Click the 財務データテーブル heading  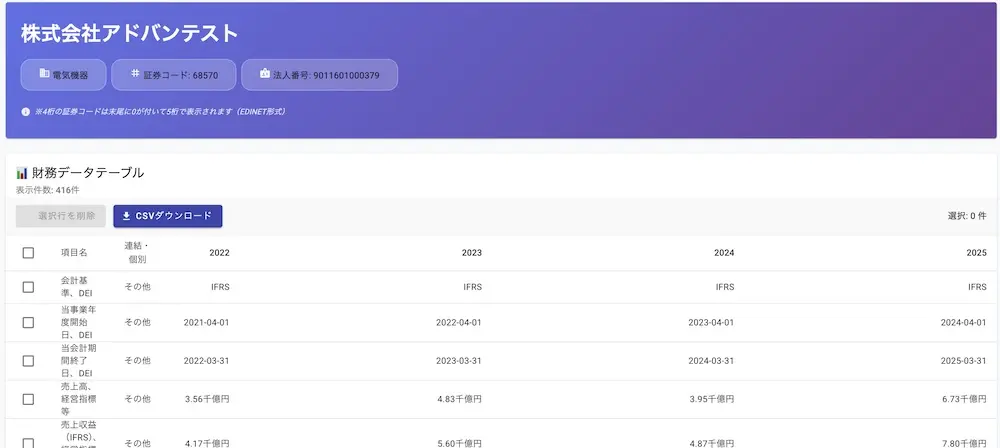point(88,173)
